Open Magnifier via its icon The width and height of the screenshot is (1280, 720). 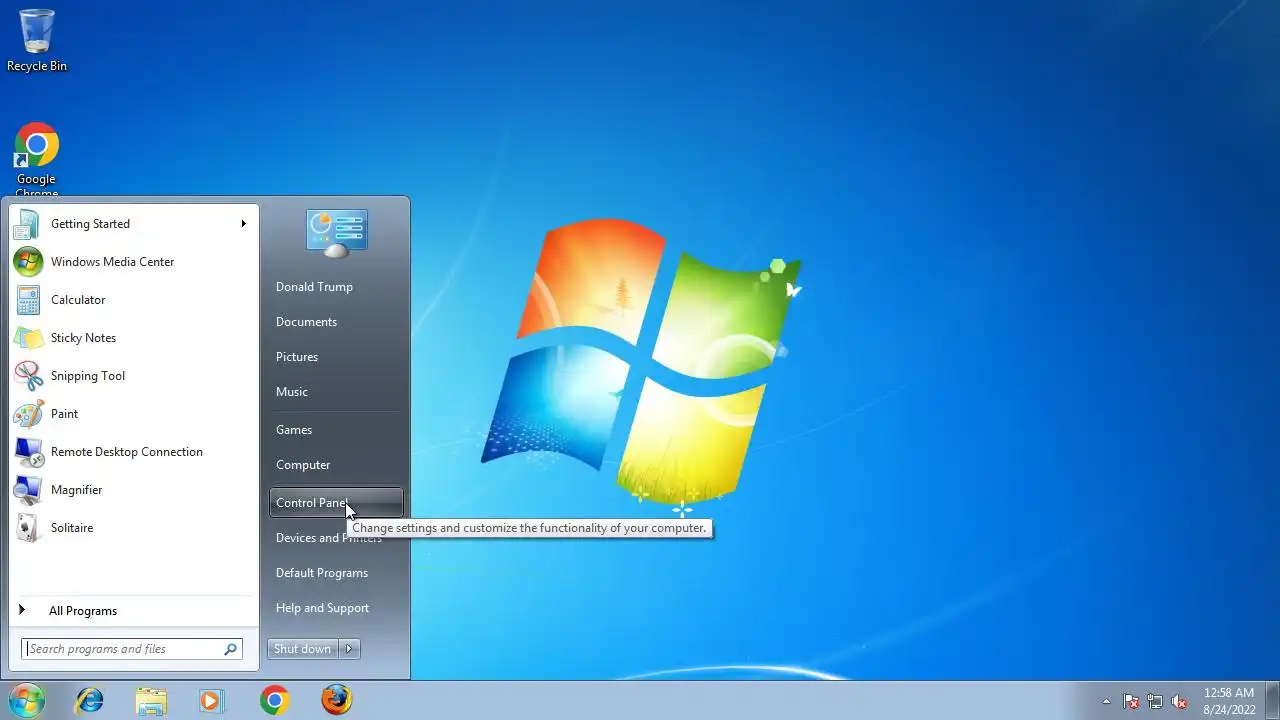pos(28,490)
